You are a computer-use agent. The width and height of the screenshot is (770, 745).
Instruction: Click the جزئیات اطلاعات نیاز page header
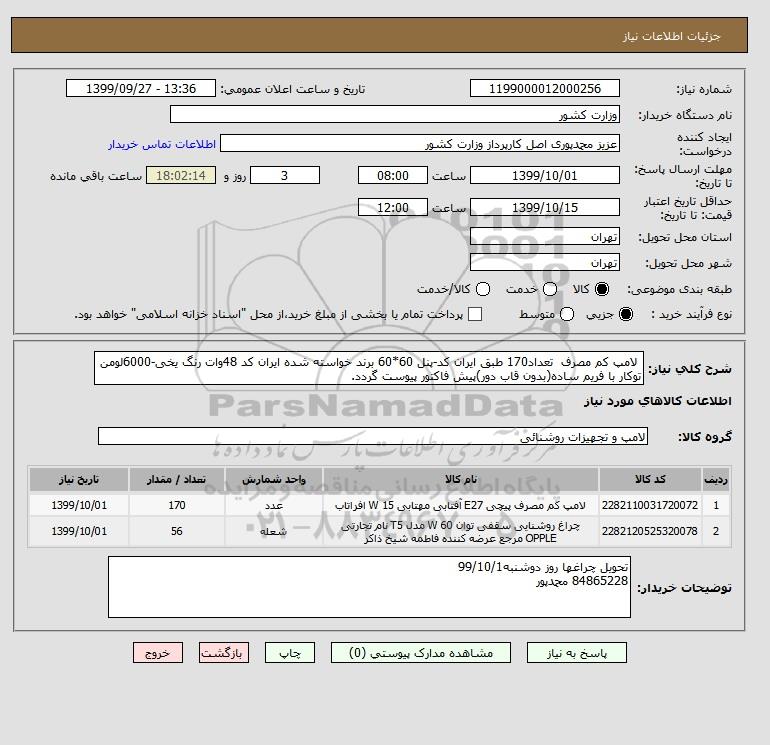[671, 36]
